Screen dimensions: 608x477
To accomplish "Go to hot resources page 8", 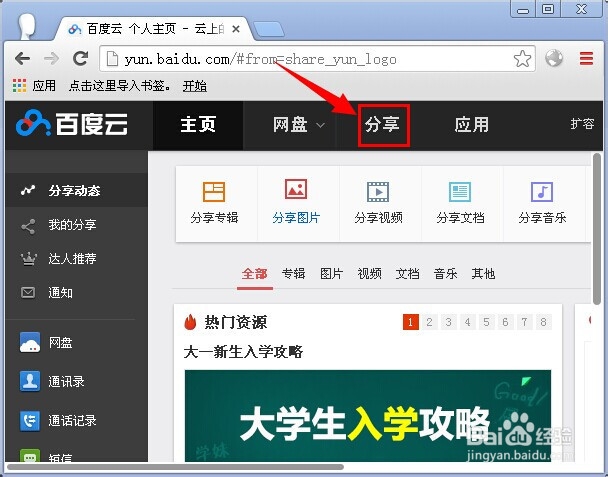I will [543, 322].
